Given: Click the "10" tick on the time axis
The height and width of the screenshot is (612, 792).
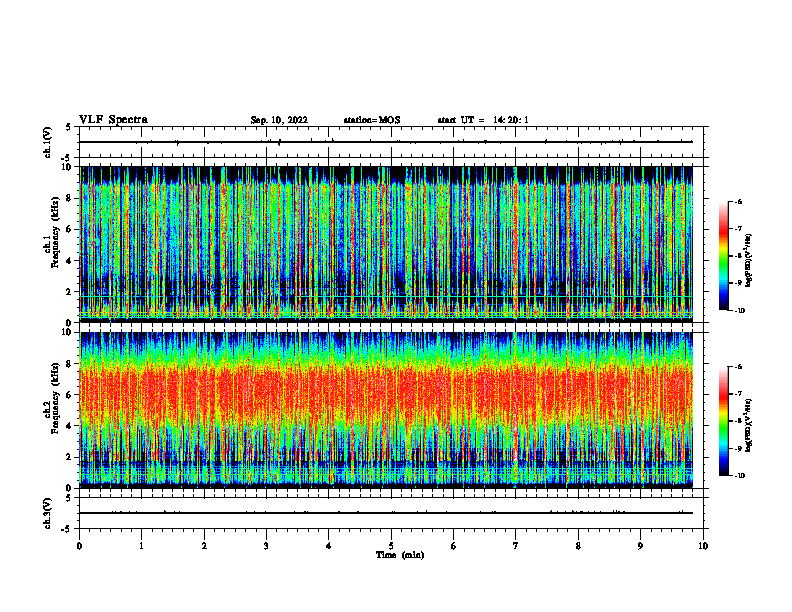Looking at the screenshot, I should (703, 546).
